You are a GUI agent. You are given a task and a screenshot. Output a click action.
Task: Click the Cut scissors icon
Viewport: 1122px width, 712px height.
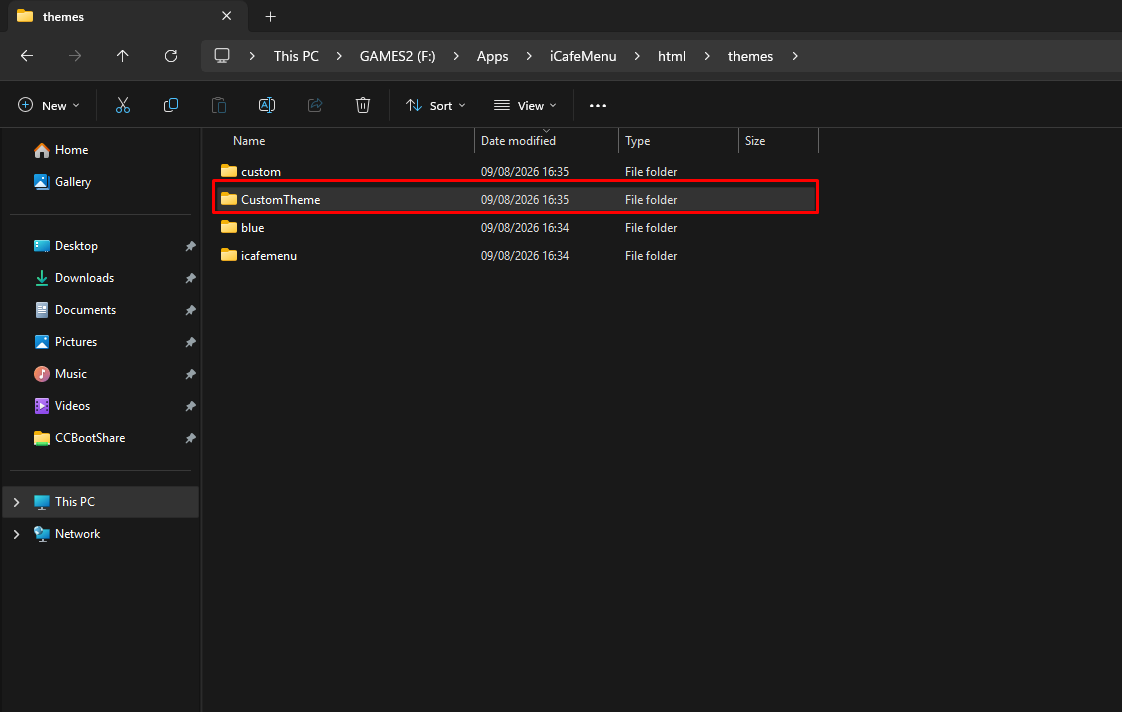(x=122, y=105)
